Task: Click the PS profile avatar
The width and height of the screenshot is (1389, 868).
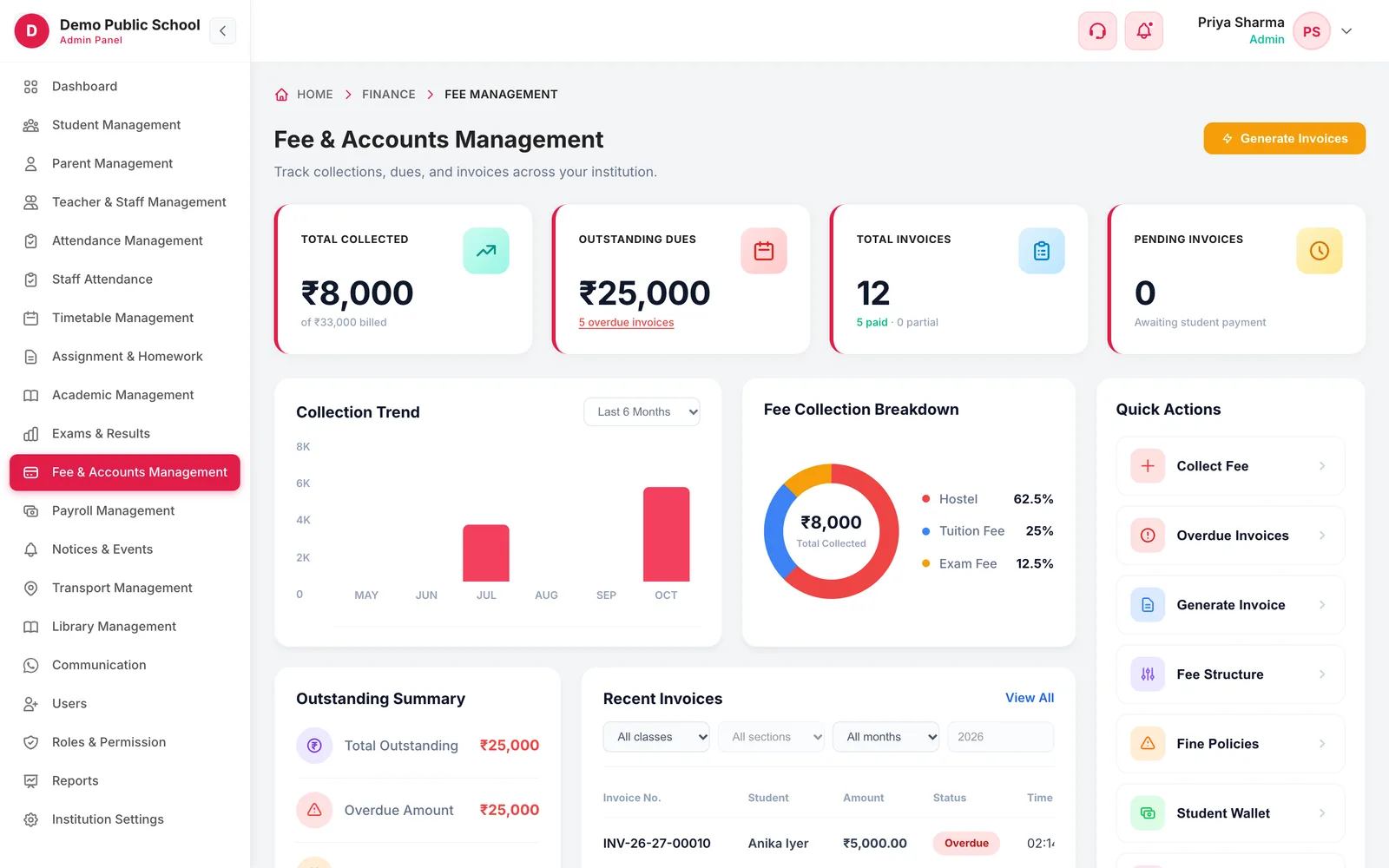Action: pos(1311,31)
